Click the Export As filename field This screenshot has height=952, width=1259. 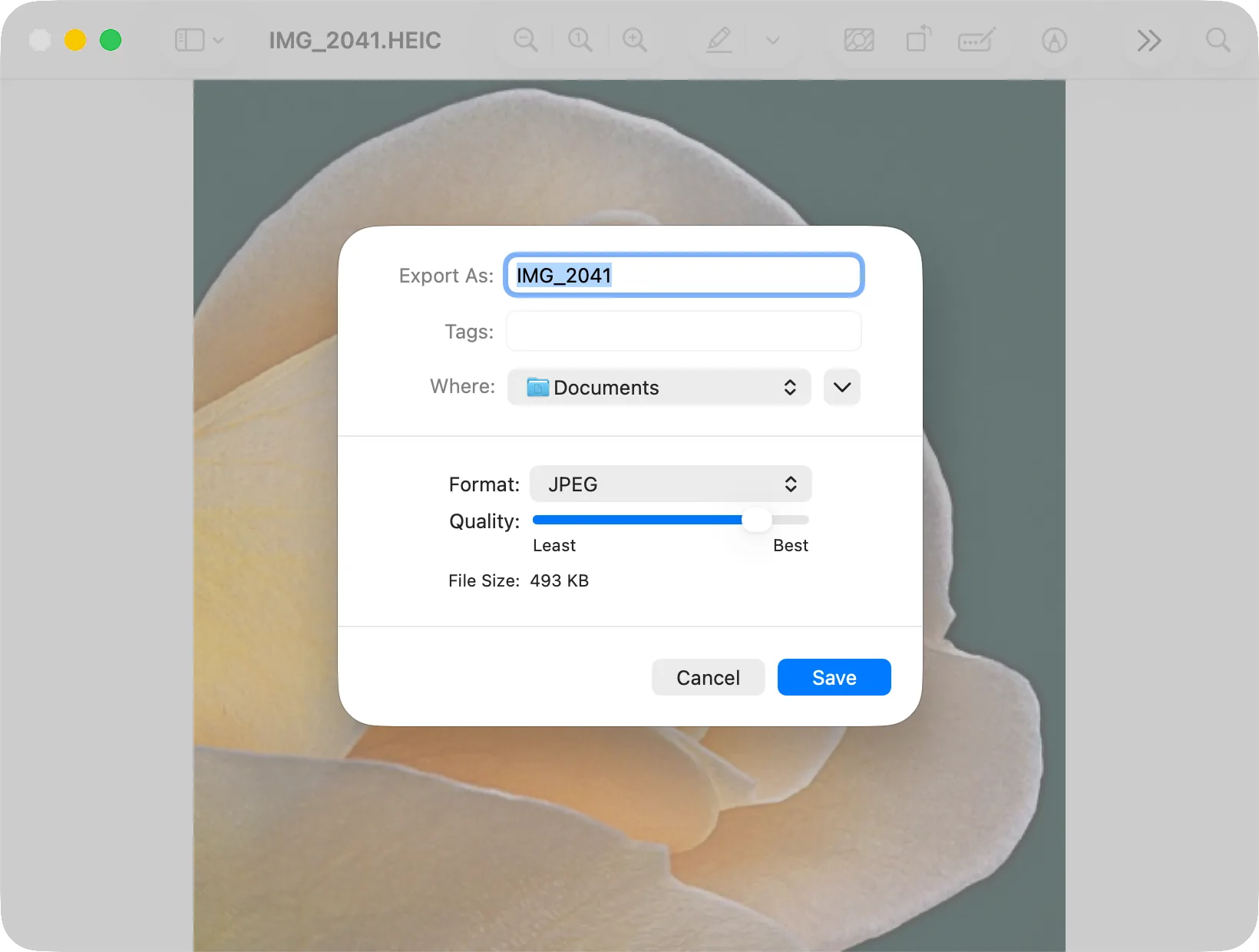click(x=684, y=275)
